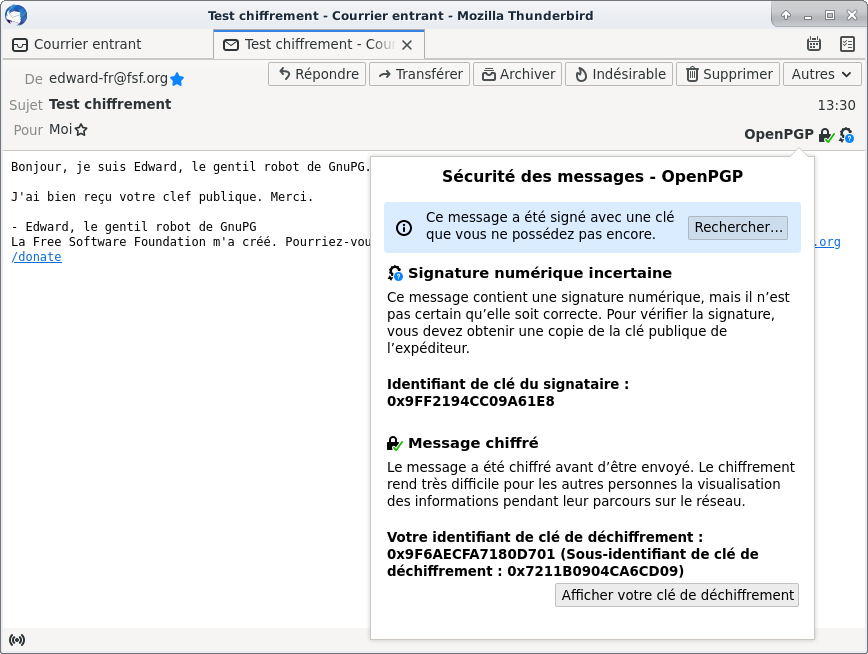Click the connection status icon in status bar
Screen dimensions: 868x654
point(17,640)
